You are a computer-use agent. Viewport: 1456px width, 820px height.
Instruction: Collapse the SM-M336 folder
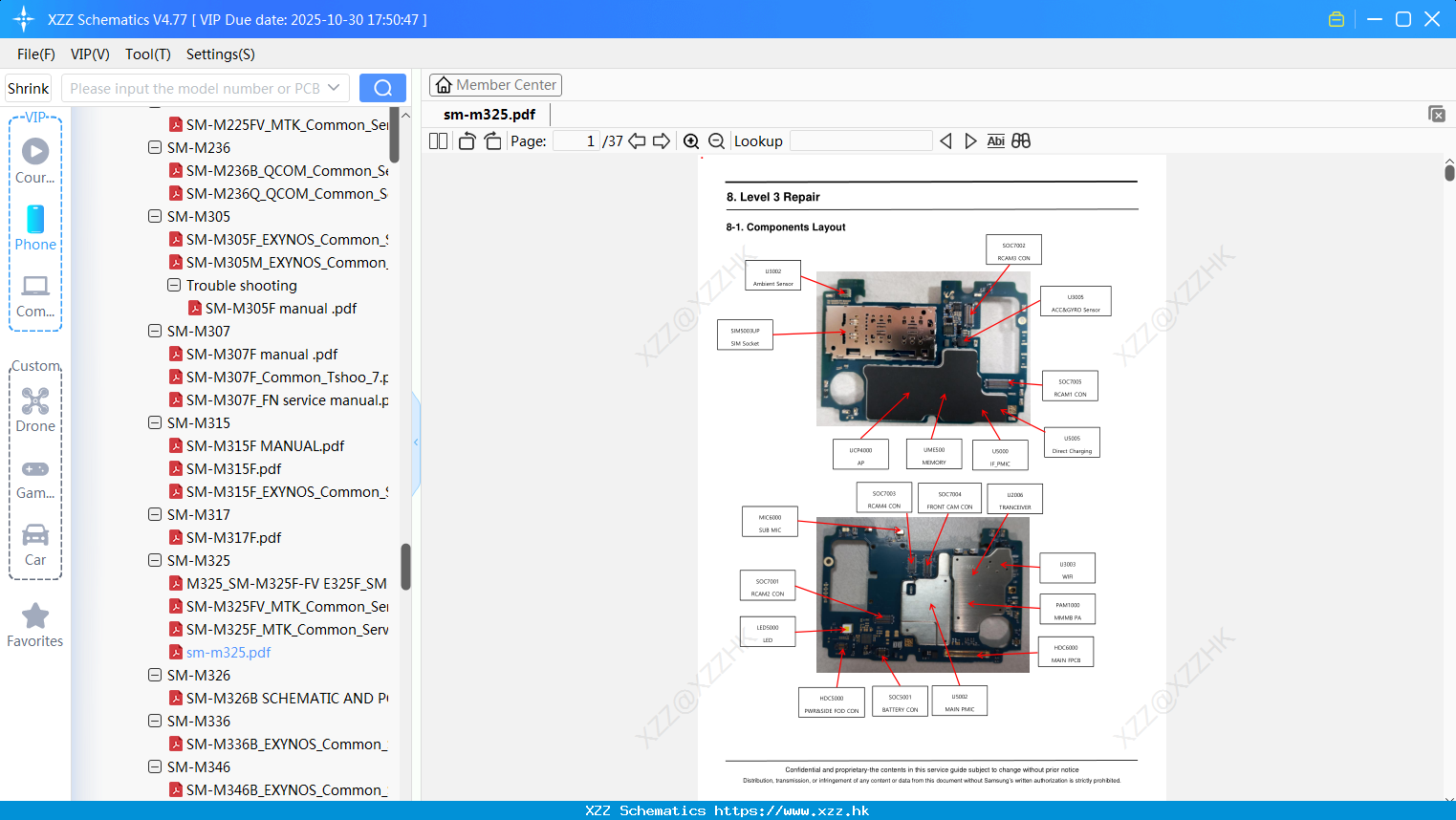coord(155,722)
